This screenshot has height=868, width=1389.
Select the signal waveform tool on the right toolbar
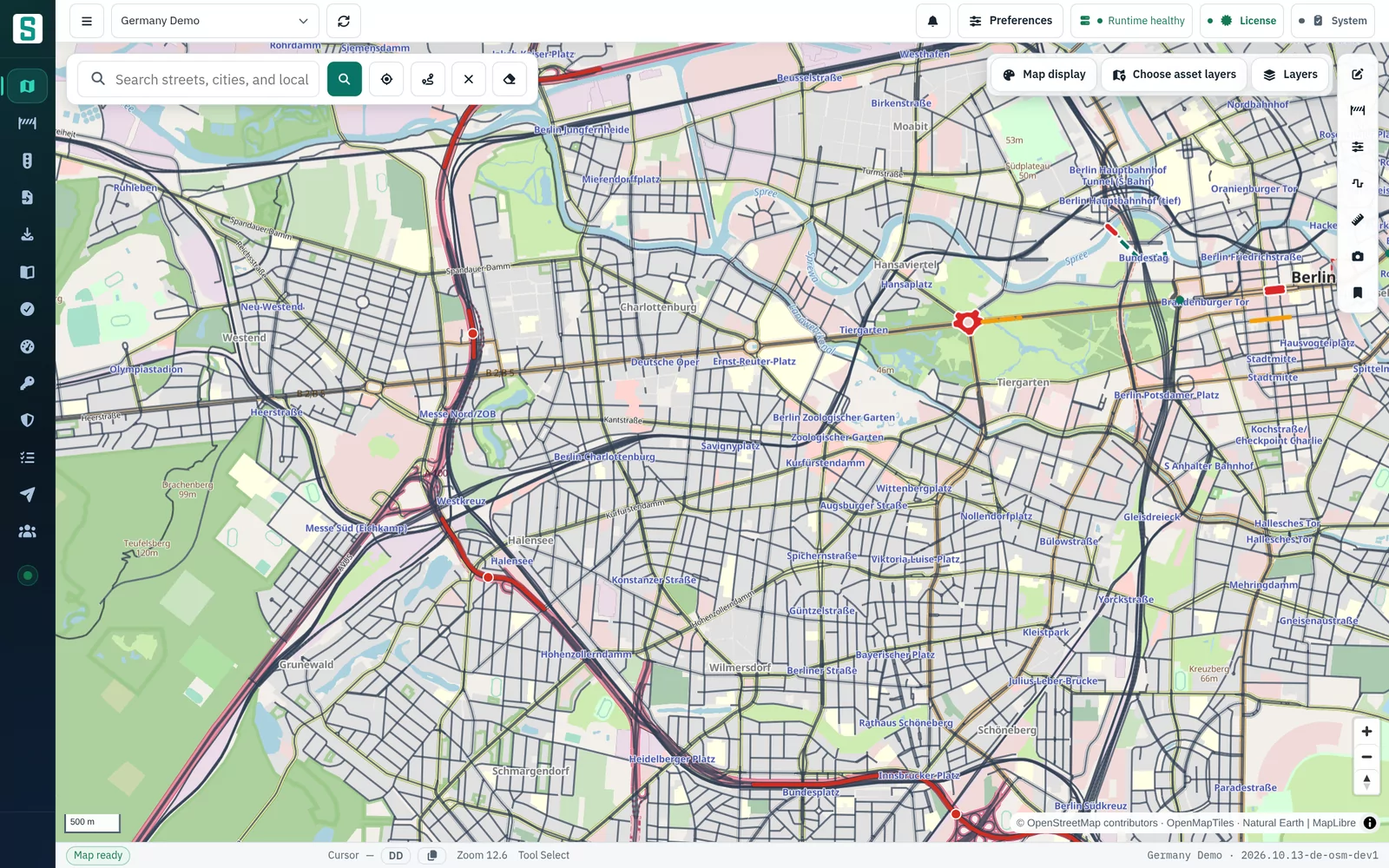coord(1358,183)
